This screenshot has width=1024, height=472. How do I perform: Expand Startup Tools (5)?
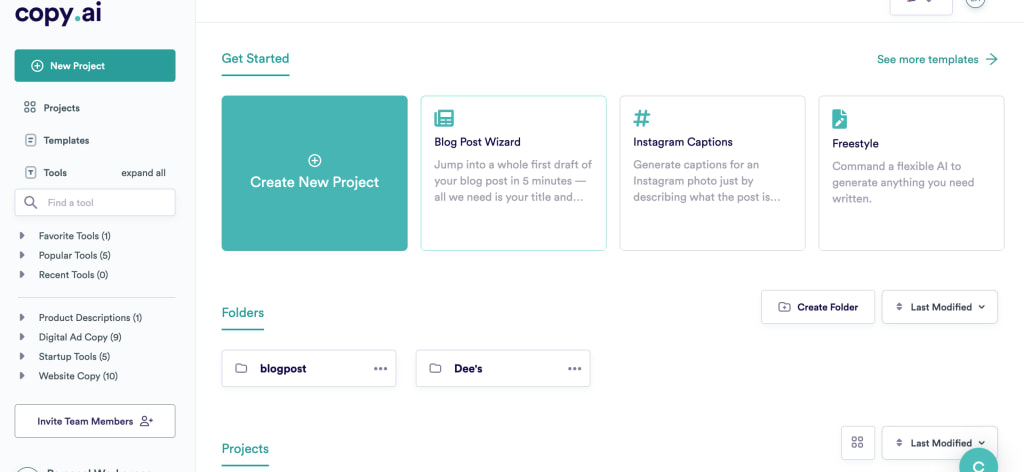click(74, 357)
